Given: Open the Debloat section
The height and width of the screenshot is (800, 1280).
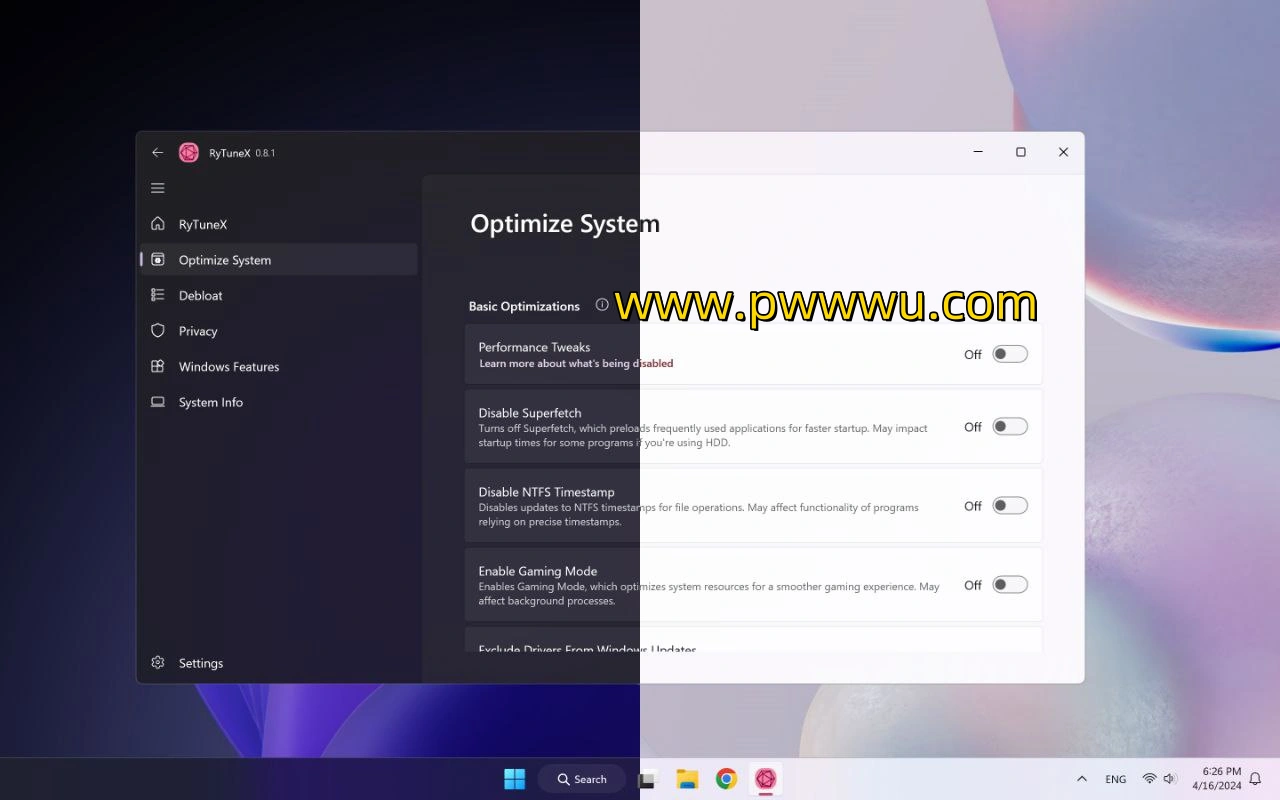Looking at the screenshot, I should tap(278, 295).
